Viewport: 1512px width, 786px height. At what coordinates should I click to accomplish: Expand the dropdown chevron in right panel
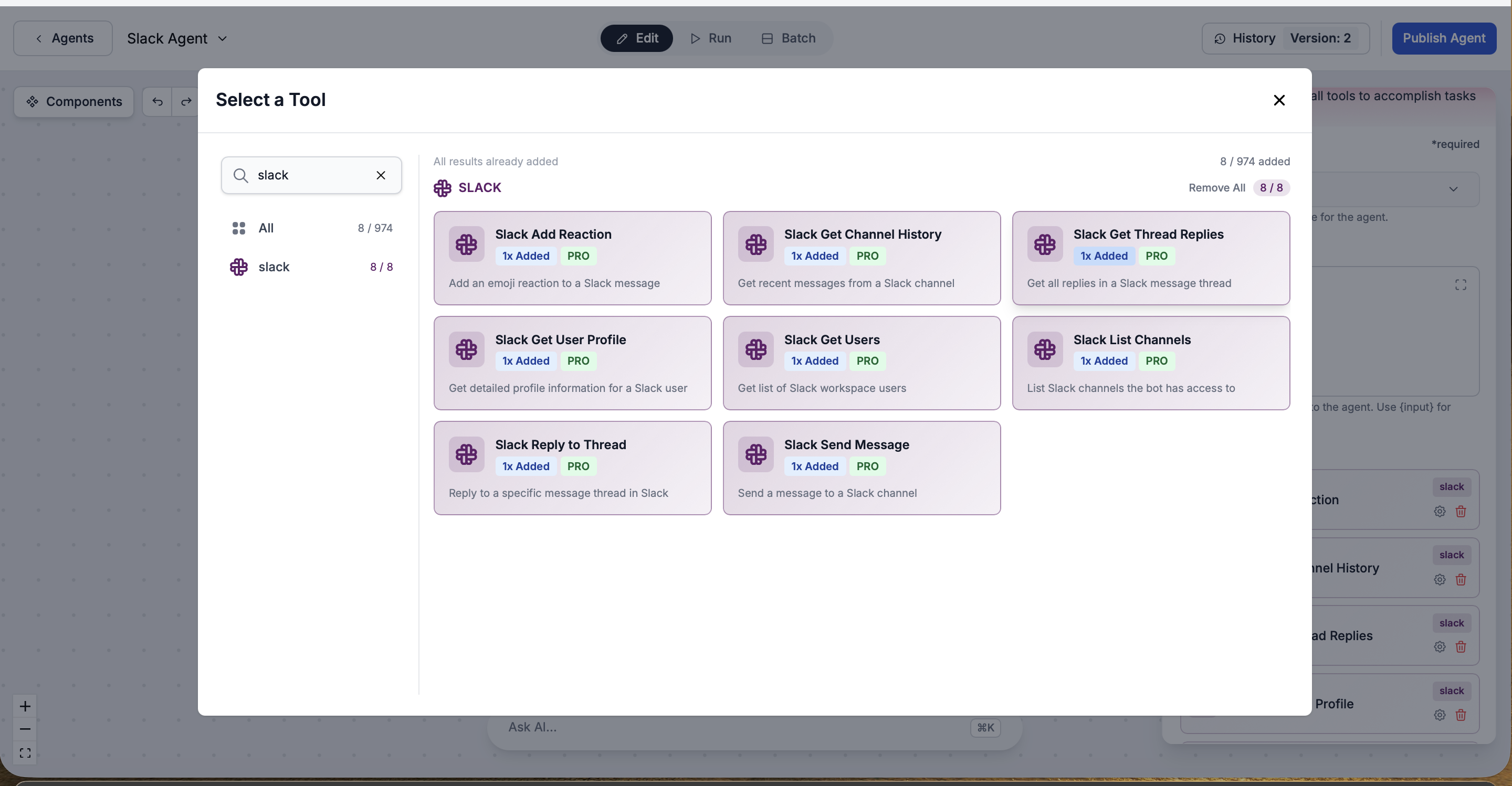[1453, 189]
